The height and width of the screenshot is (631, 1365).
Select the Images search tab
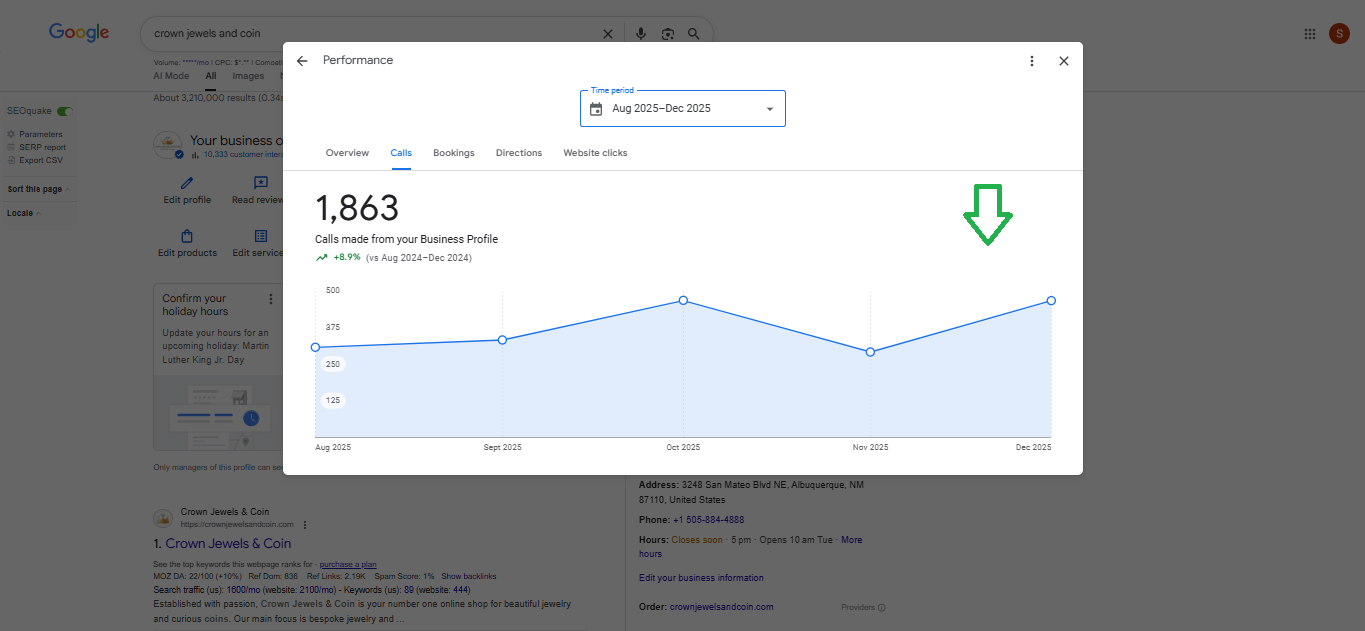(x=248, y=76)
